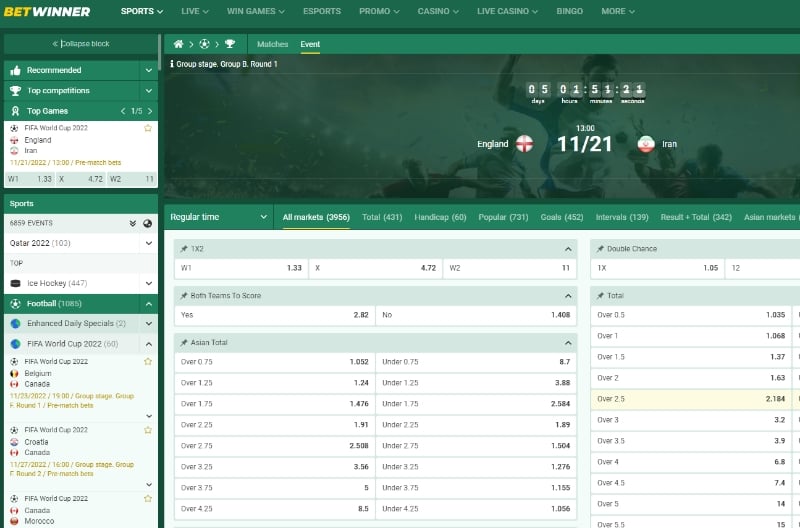800x528 pixels.
Task: Click the Top competitions trophy icon
Action: point(15,91)
